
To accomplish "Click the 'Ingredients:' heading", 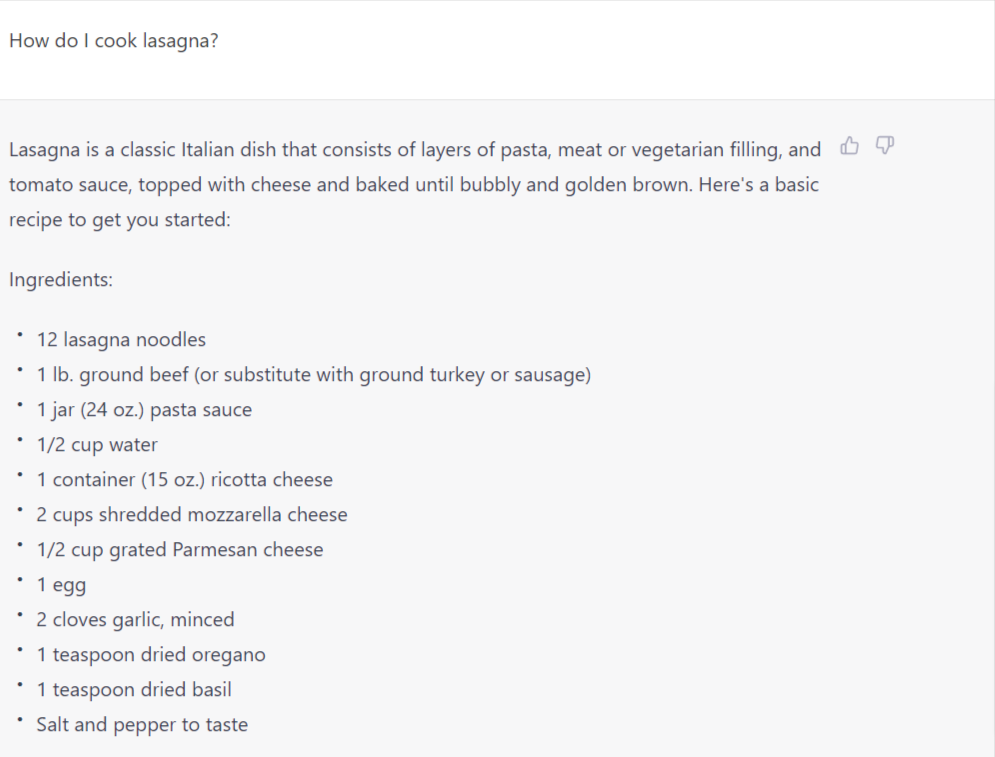I will point(61,280).
